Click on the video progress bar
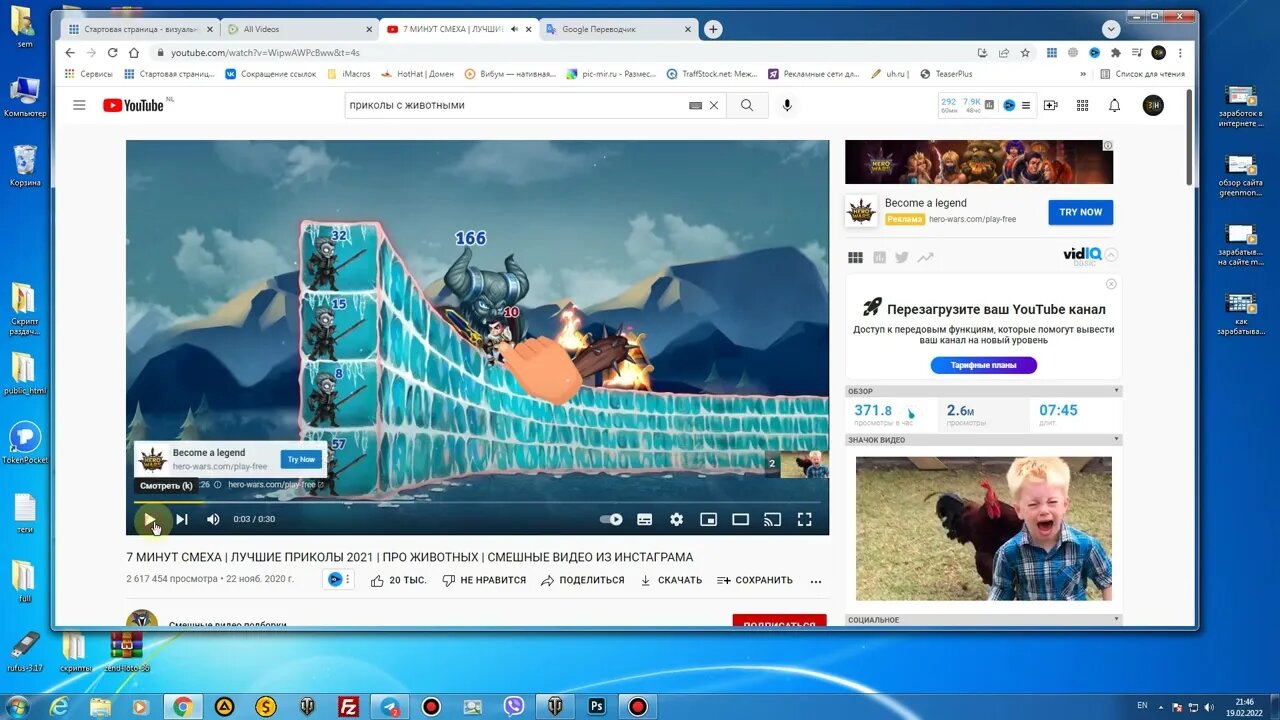This screenshot has height=720, width=1280. coord(477,502)
